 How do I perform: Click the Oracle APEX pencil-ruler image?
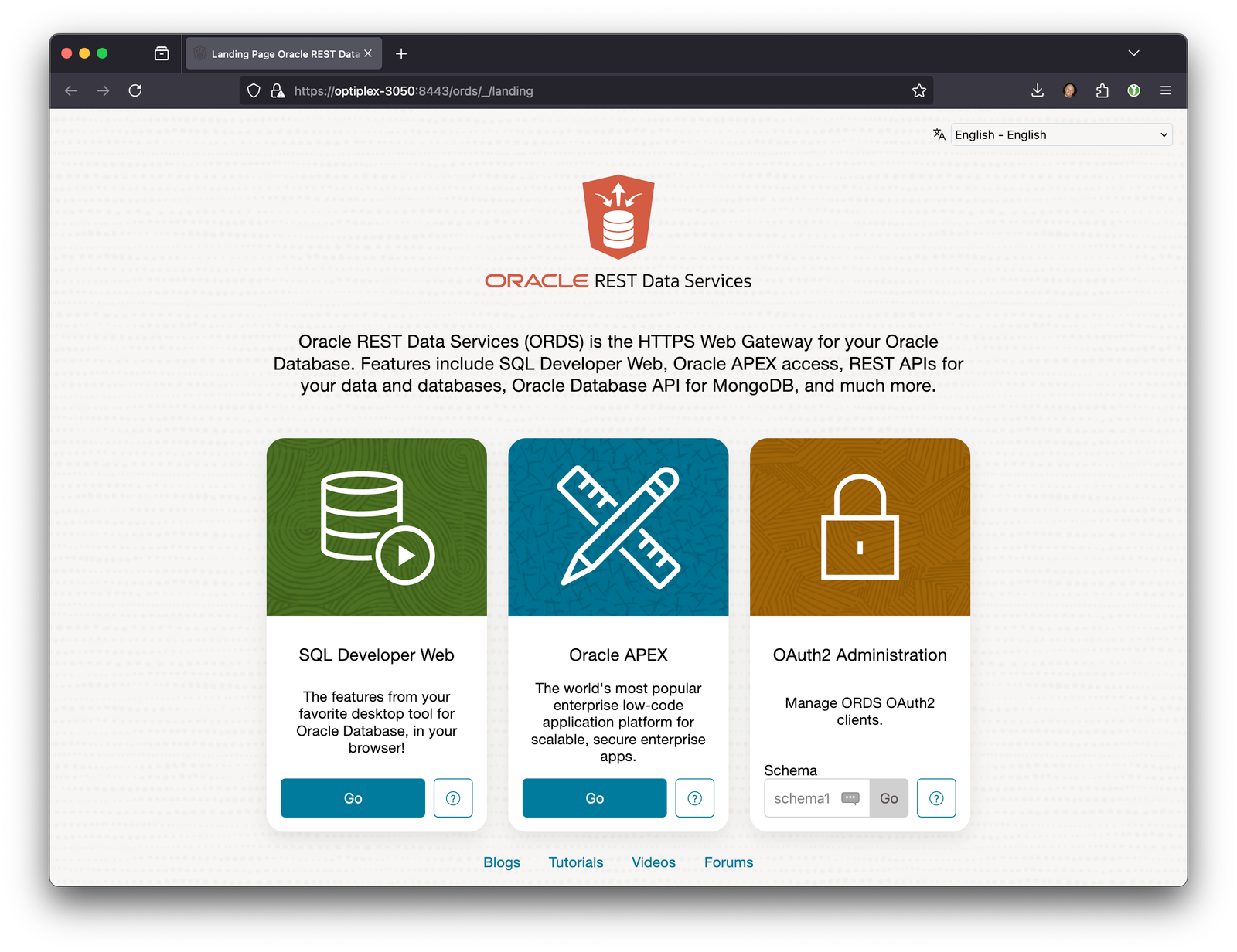(x=618, y=527)
